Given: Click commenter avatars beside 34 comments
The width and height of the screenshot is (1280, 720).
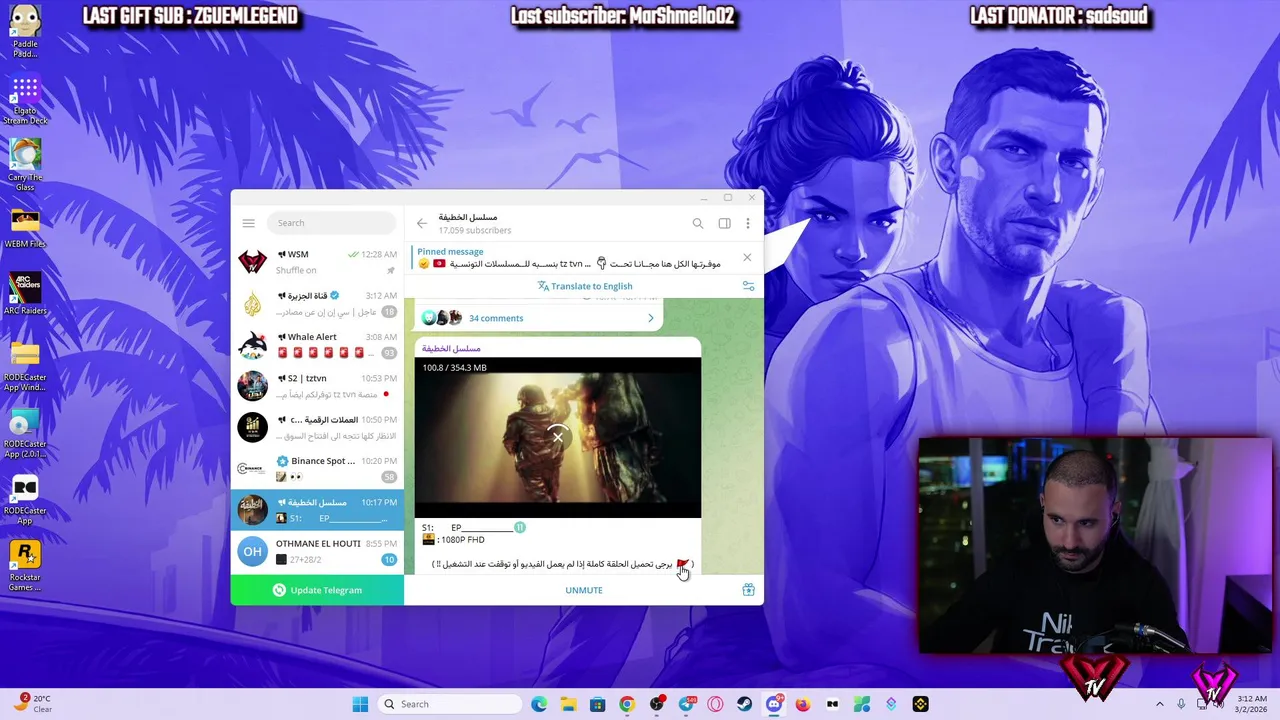Looking at the screenshot, I should click(x=442, y=318).
